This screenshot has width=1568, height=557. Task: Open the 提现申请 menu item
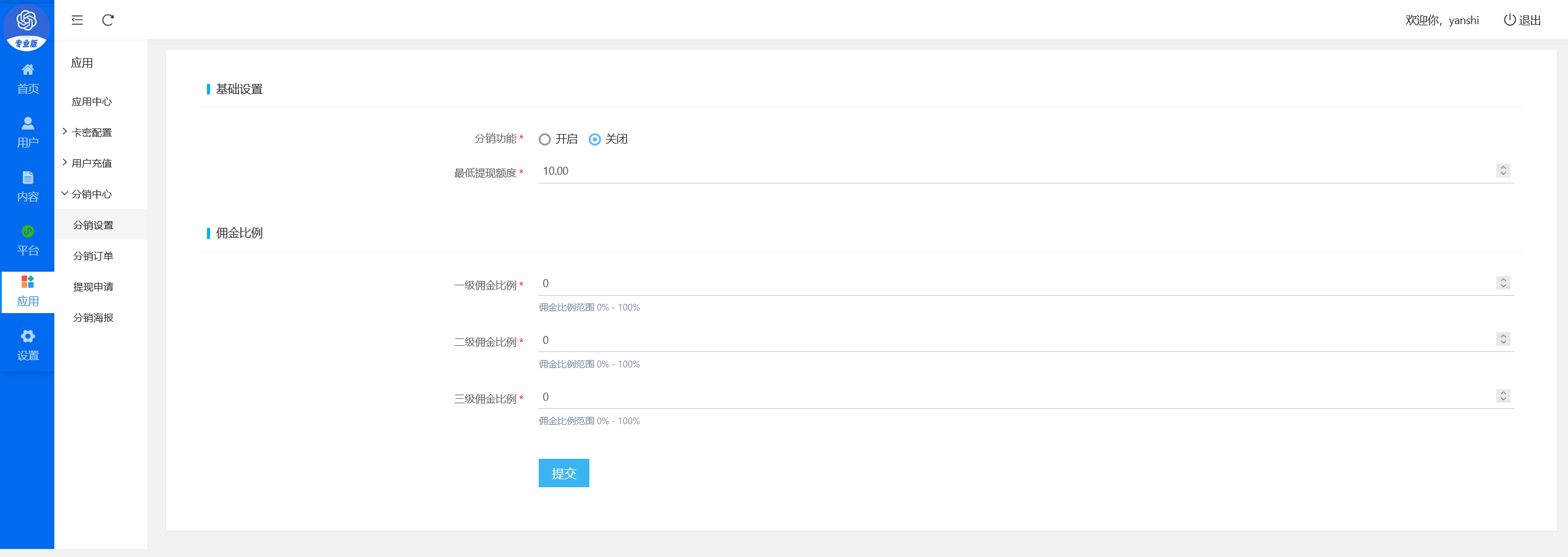coord(93,287)
